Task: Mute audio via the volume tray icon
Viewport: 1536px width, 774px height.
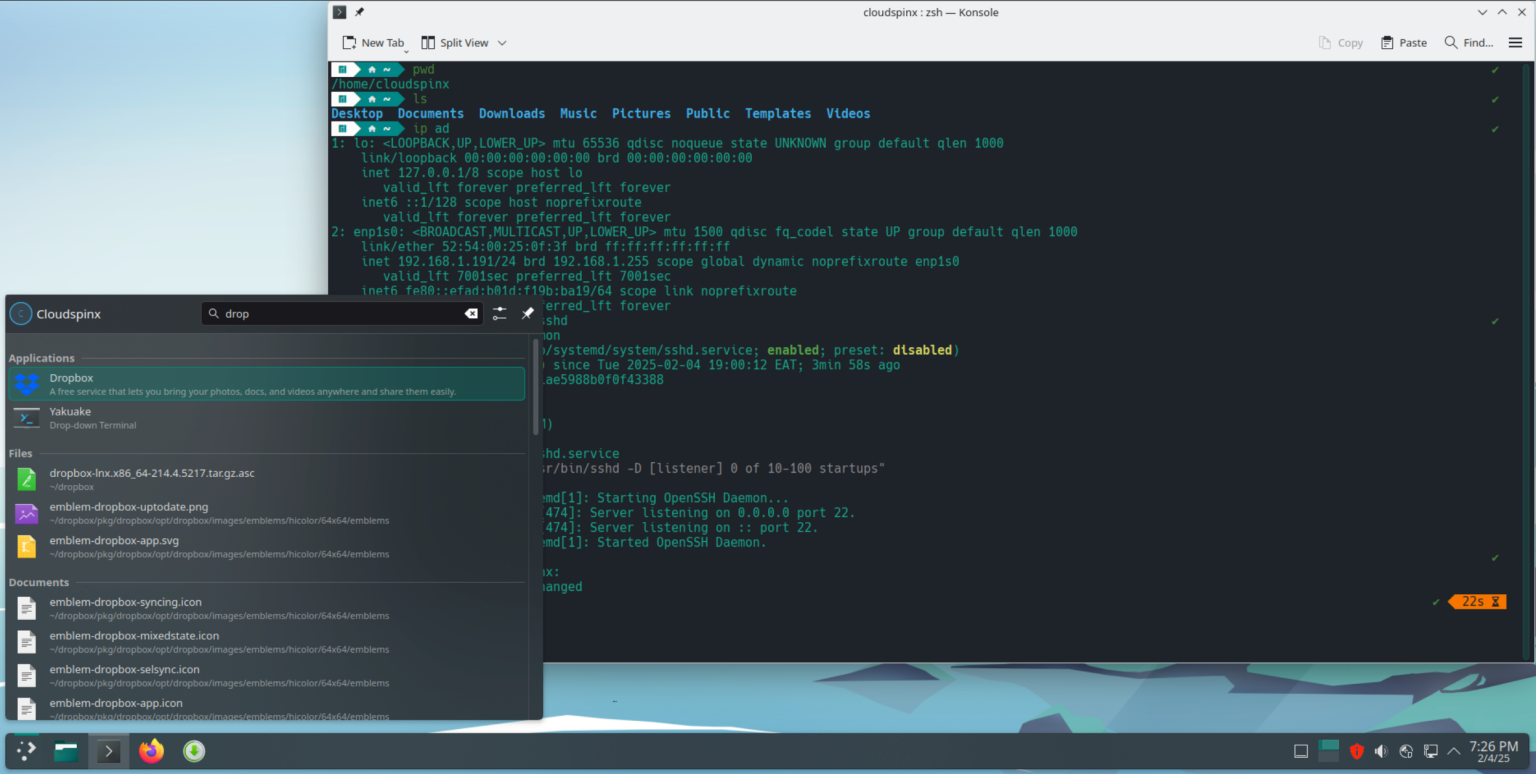Action: [x=1381, y=750]
